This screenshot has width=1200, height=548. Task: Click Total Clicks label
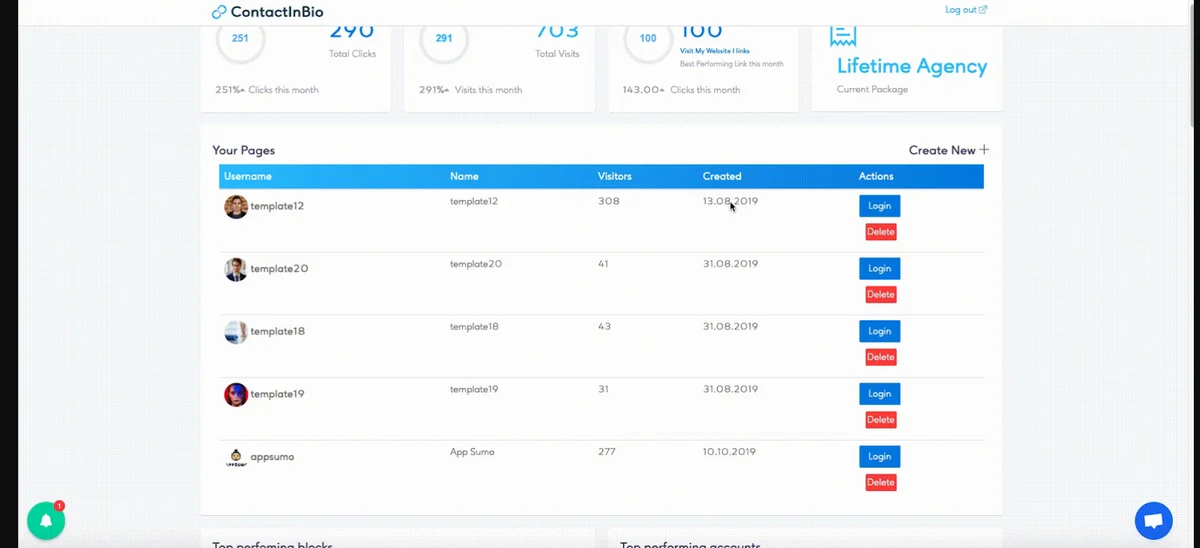tap(353, 54)
